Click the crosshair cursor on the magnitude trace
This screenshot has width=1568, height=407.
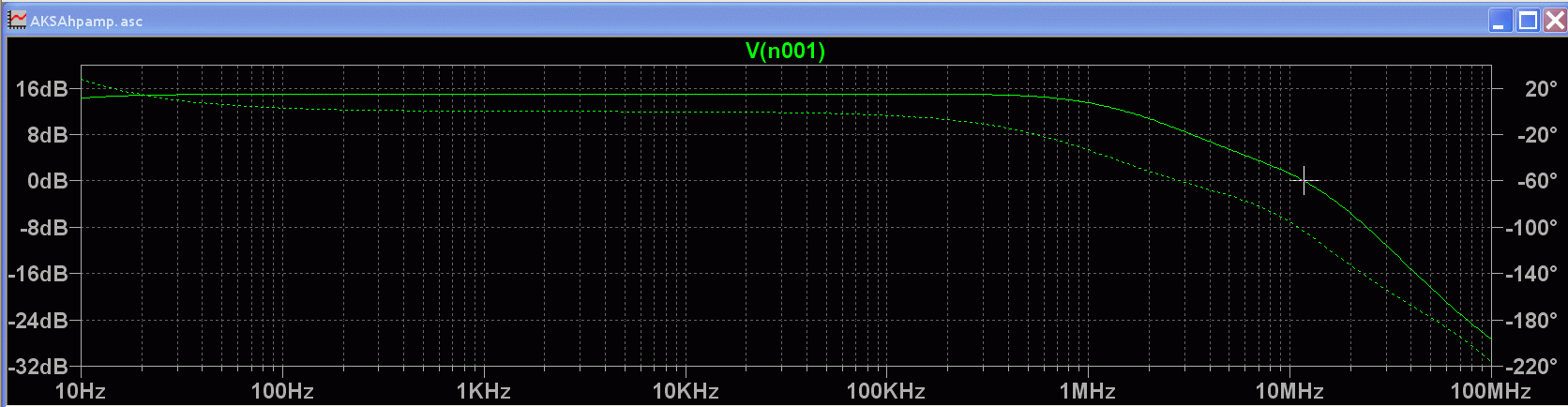1304,181
